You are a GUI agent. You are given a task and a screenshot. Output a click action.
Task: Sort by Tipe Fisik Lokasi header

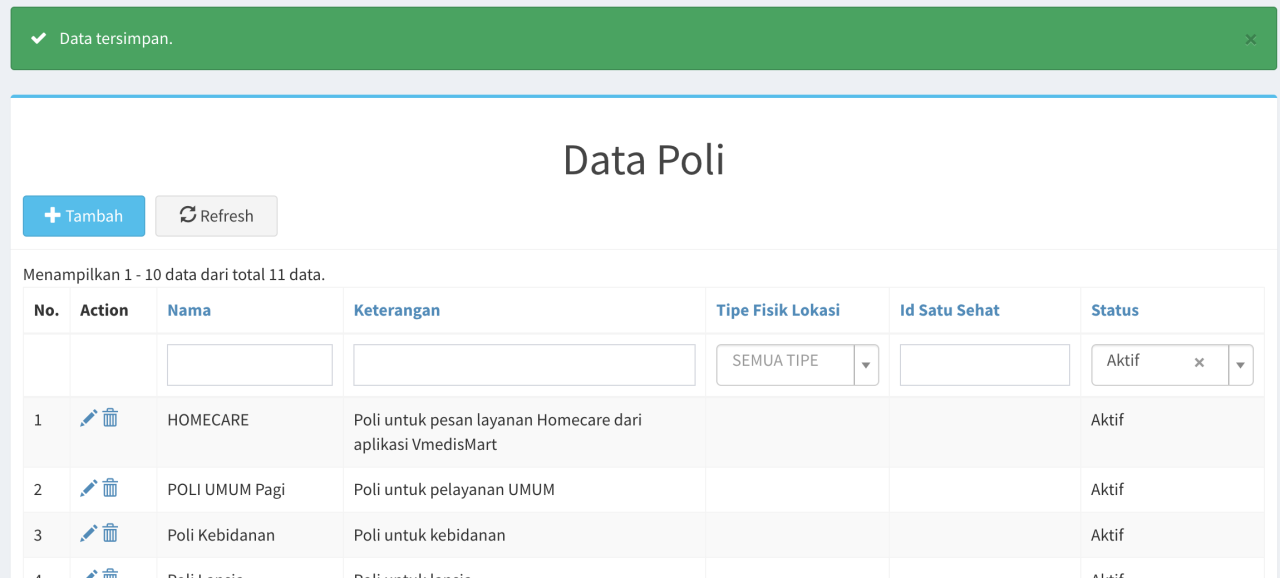pyautogui.click(x=778, y=310)
